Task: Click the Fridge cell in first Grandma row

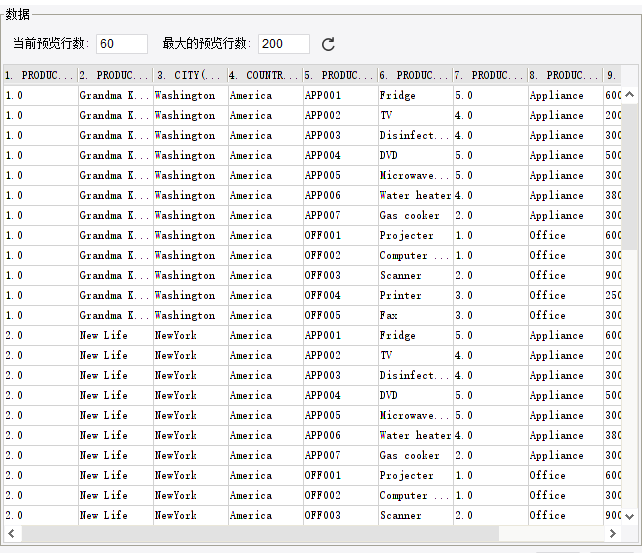Action: point(415,95)
